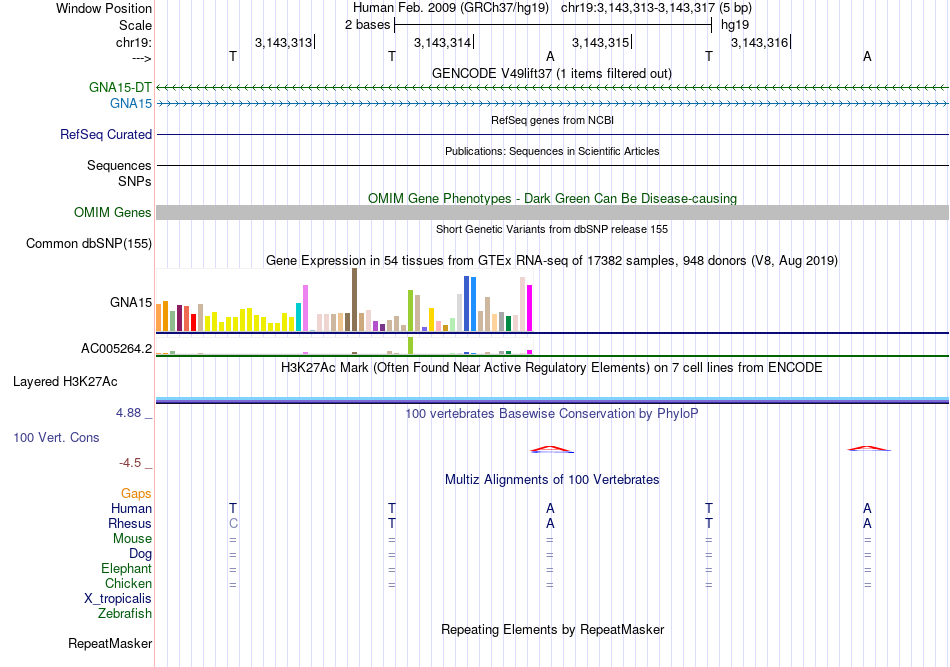Screen dimensions: 950x667
Task: Click the Human Feb. 2009 (GRCh37/hg19) assembly text
Action: click(451, 8)
